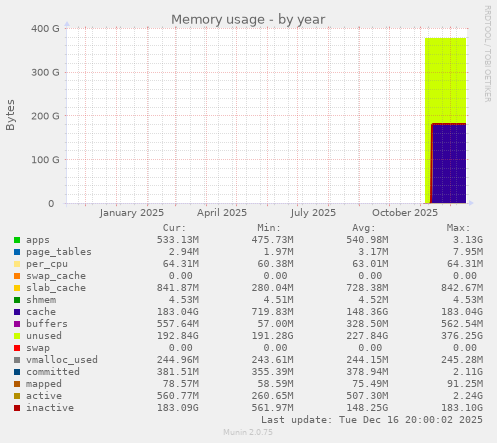Click the 'Last update' timestamp line
Viewport: 497px width, 443px height.
372,420
